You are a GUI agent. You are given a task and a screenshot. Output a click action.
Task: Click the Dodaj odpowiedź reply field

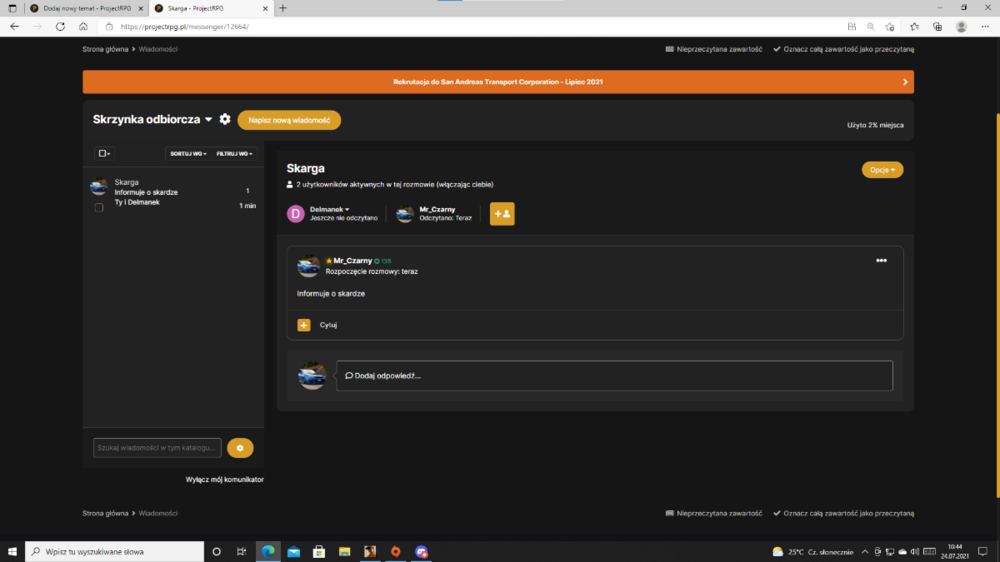(614, 376)
